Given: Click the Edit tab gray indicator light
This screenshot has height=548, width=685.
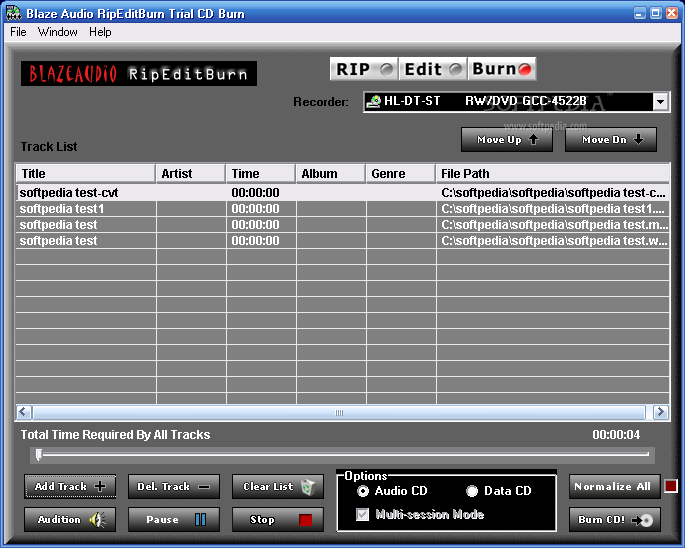Looking at the screenshot, I should pyautogui.click(x=456, y=69).
